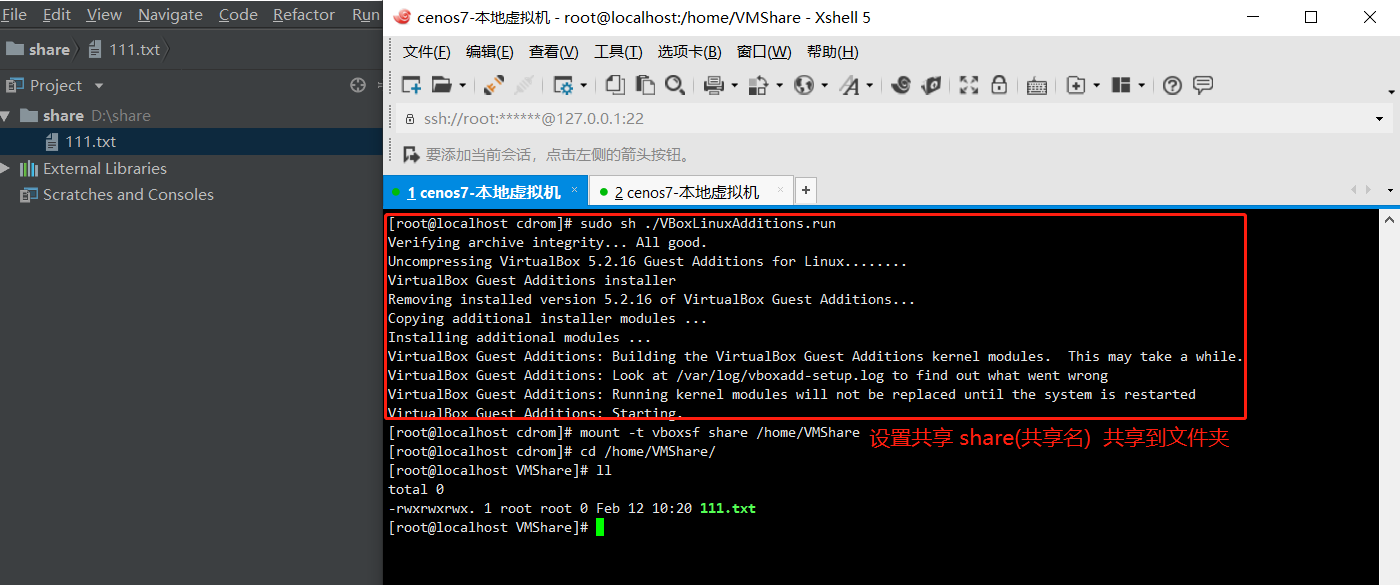Click the chat feedback bubble icon
The height and width of the screenshot is (585, 1400).
(1203, 85)
